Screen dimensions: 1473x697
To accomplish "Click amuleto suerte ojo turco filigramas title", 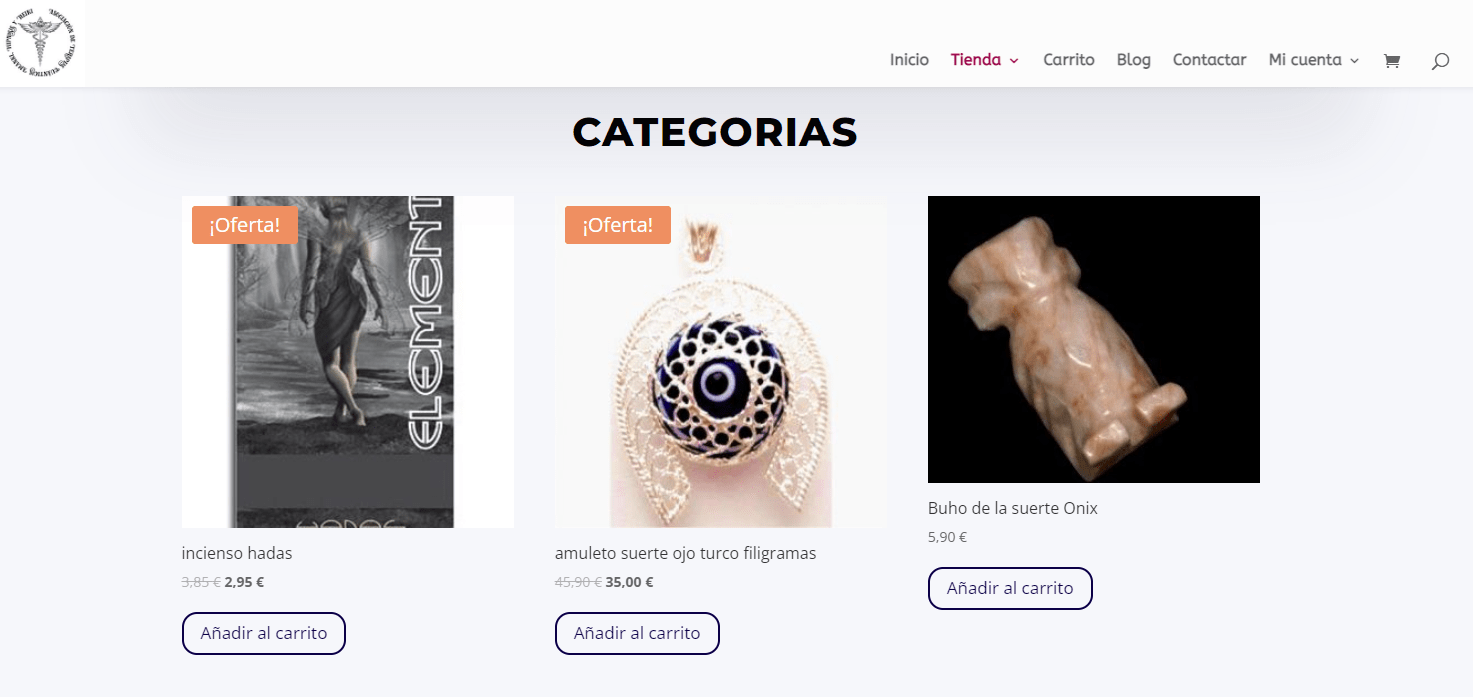I will 686,553.
